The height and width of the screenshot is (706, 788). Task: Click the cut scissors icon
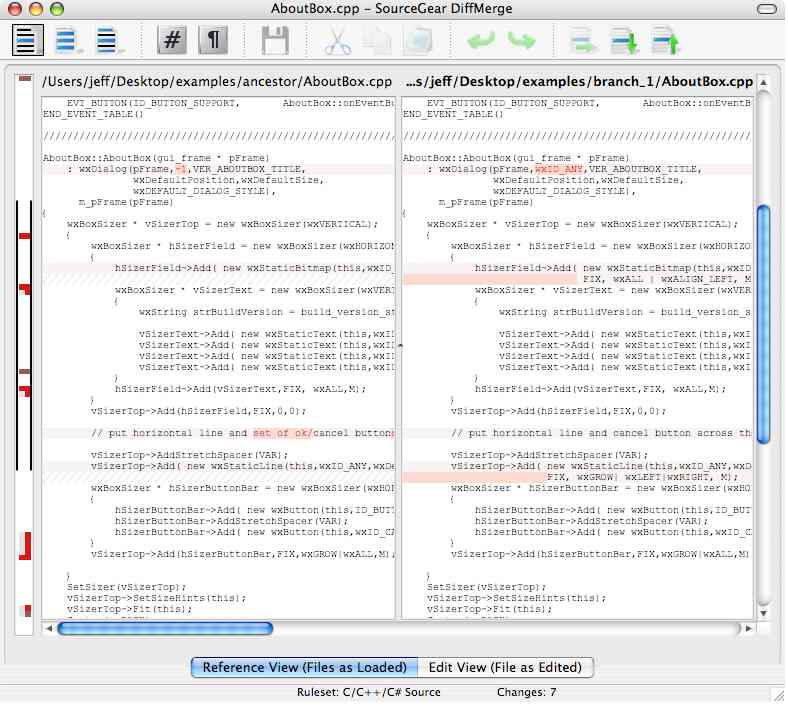[338, 41]
